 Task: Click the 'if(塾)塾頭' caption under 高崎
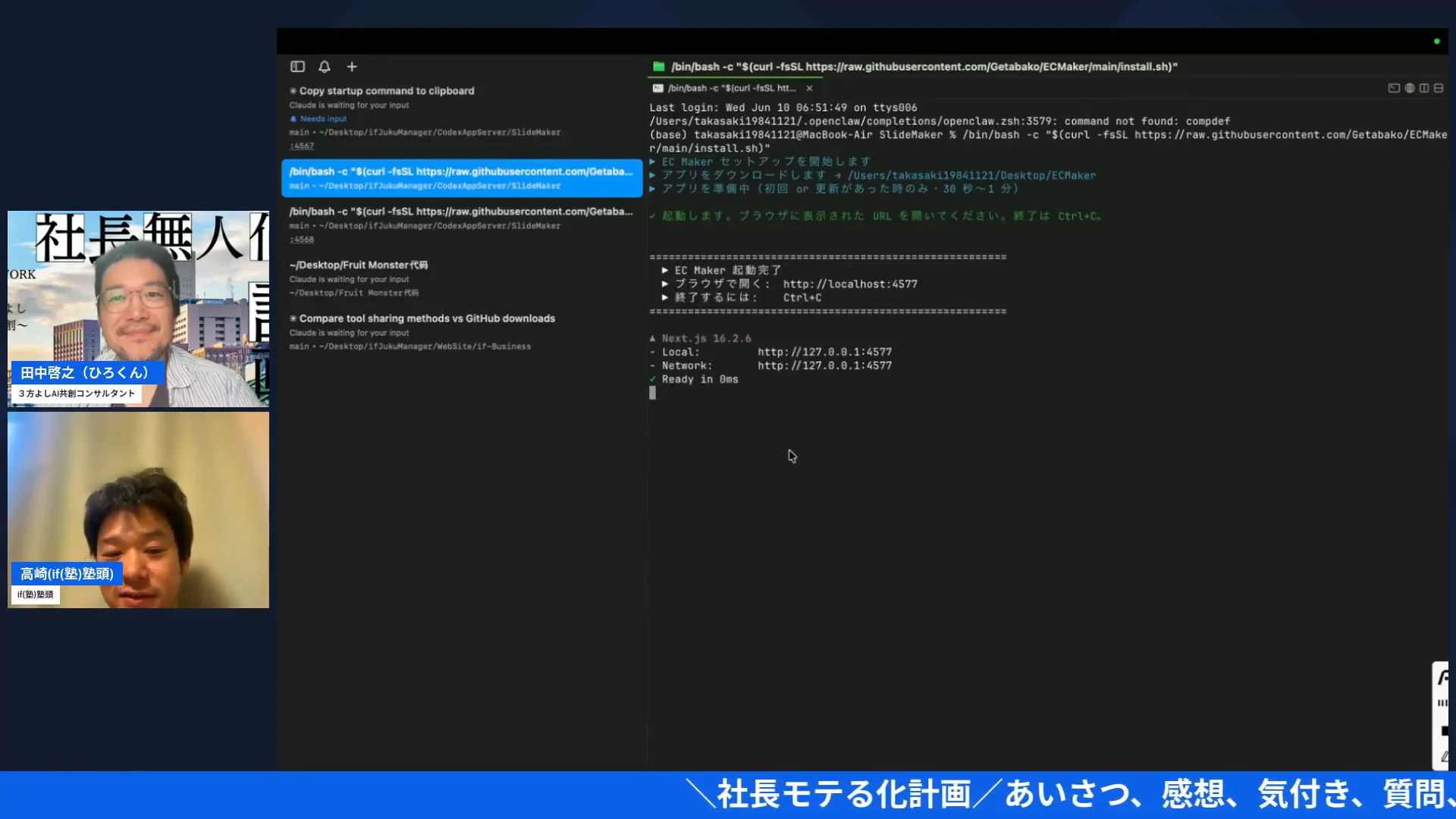point(36,595)
